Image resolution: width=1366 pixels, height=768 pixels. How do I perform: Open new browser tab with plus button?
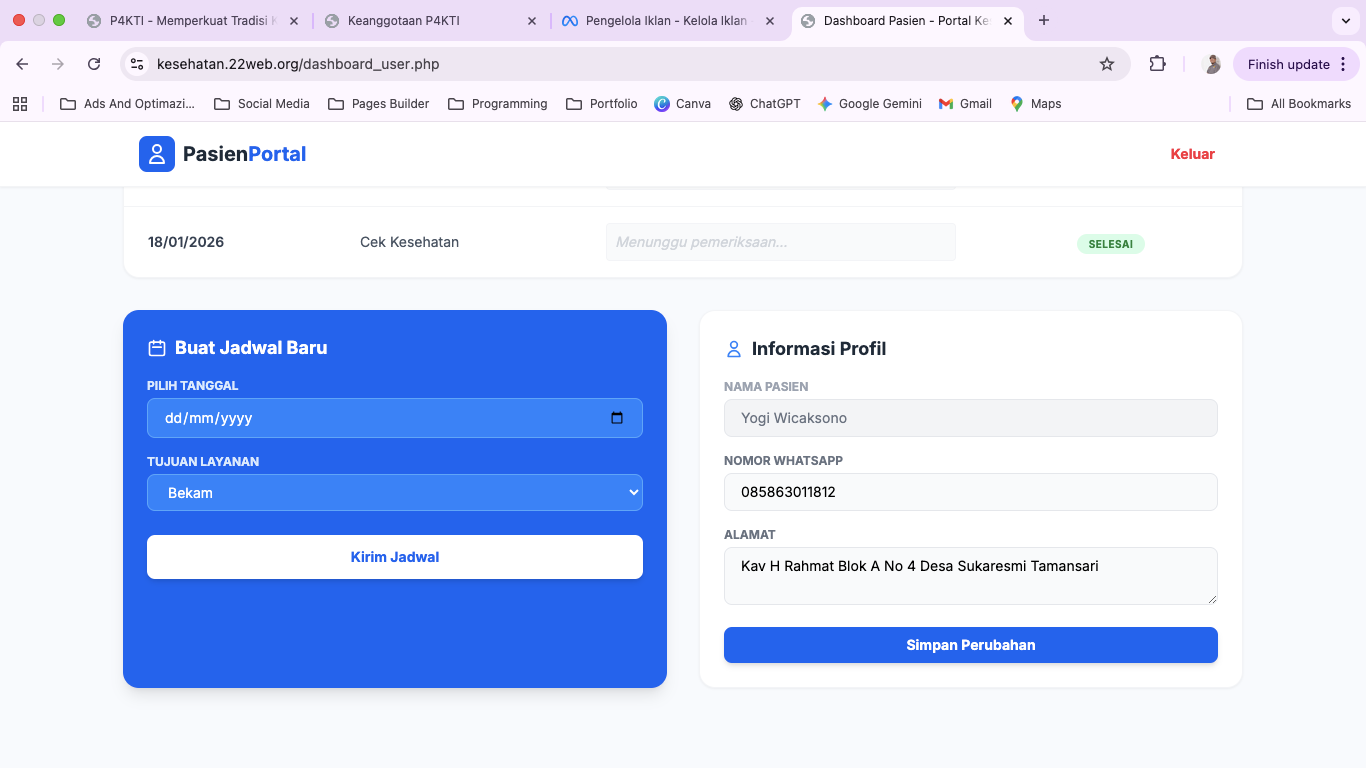[1044, 20]
